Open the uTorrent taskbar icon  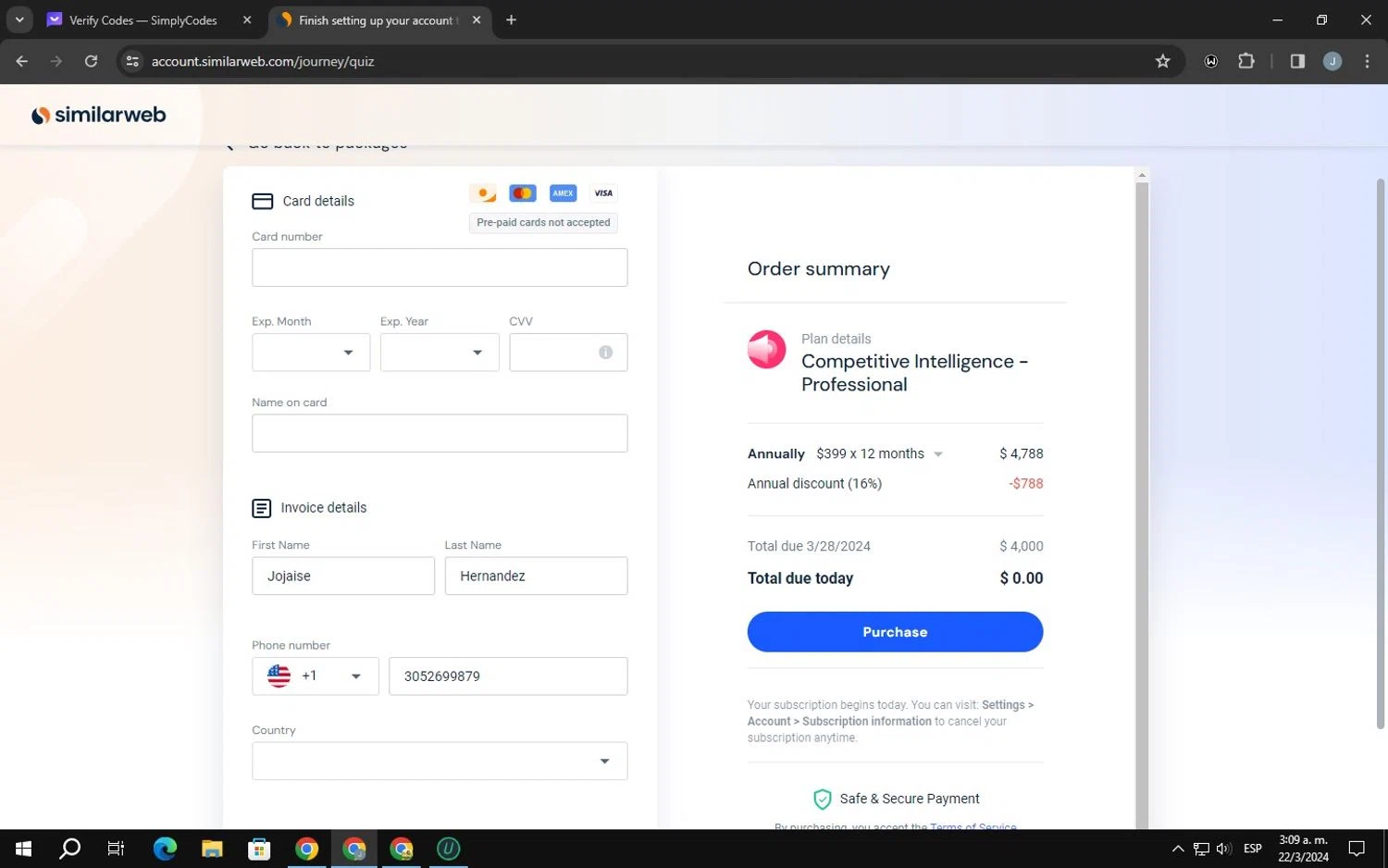click(449, 849)
